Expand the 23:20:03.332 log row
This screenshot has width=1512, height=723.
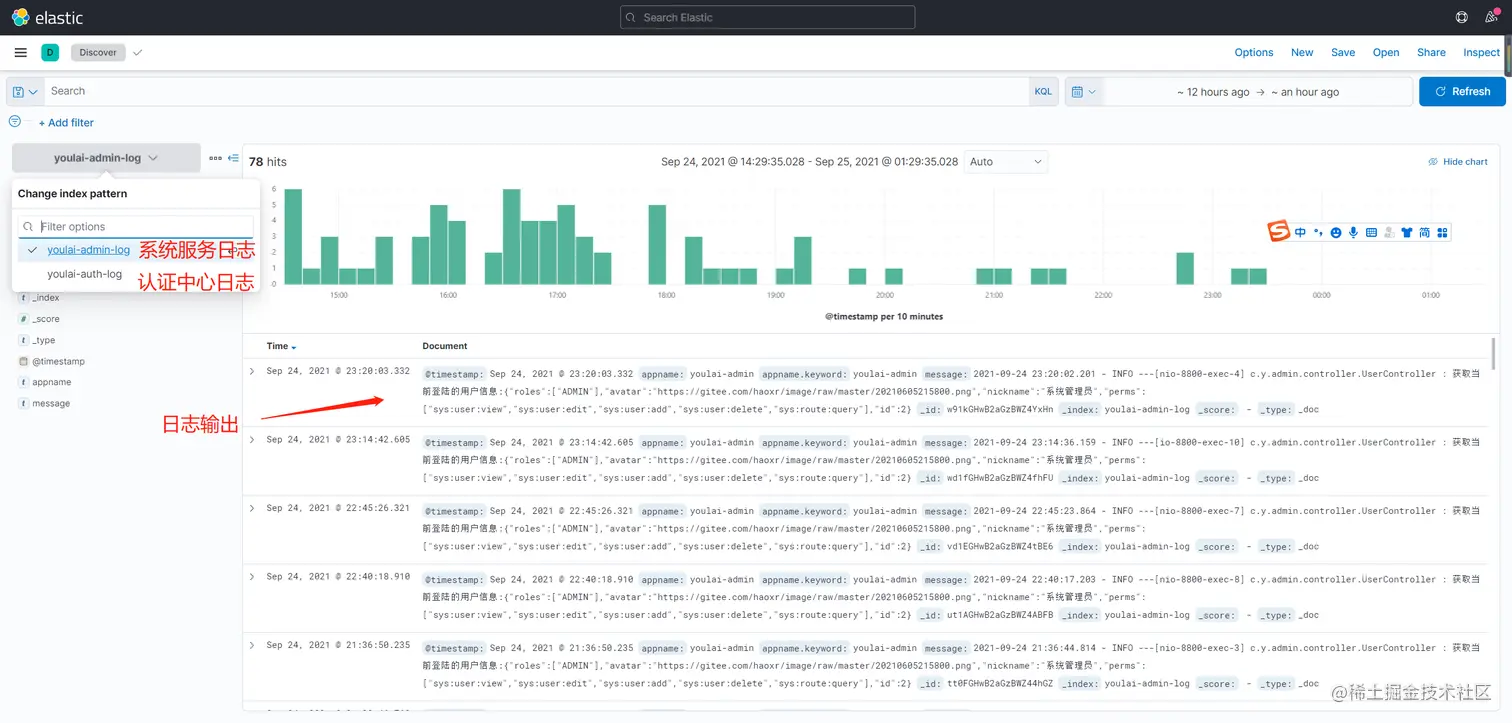coord(252,371)
